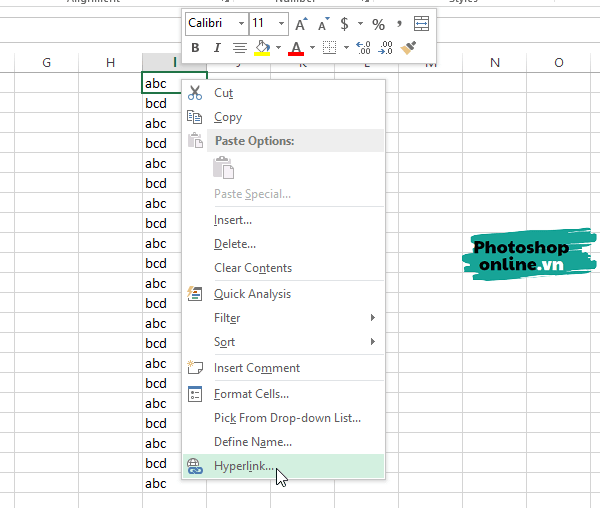The height and width of the screenshot is (508, 600).
Task: Apply comma style format
Action: (399, 24)
